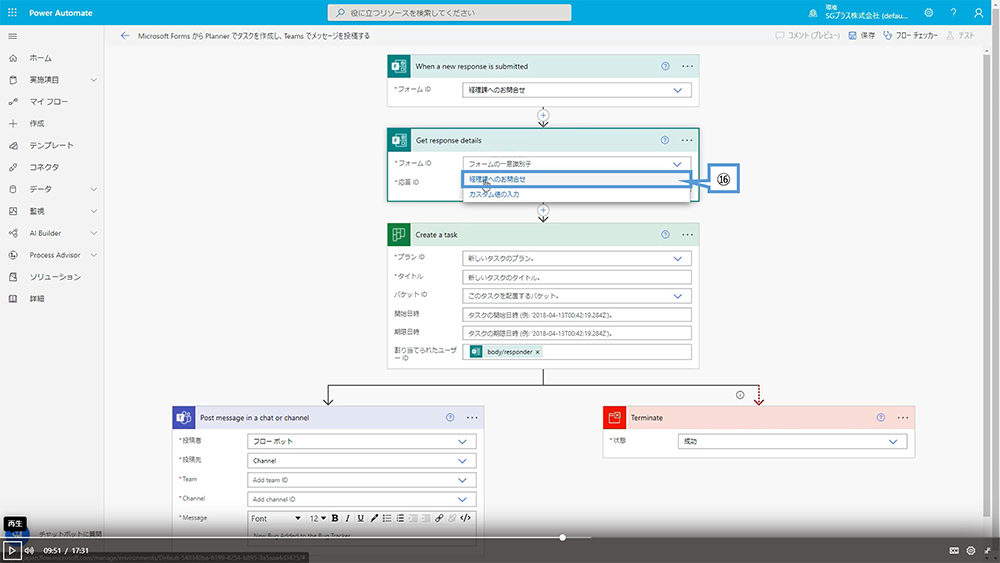
Task: Open フロー チェッカー
Action: pyautogui.click(x=910, y=36)
